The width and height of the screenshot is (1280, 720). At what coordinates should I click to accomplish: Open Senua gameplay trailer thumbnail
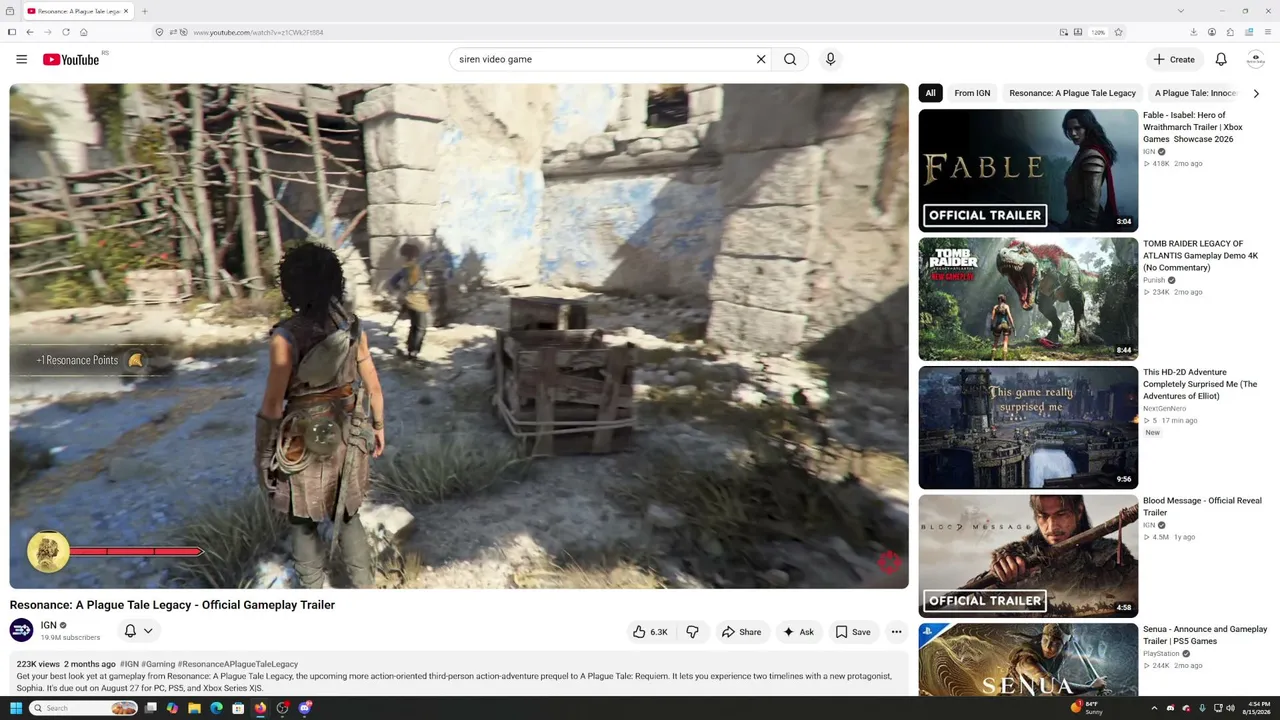point(1028,660)
